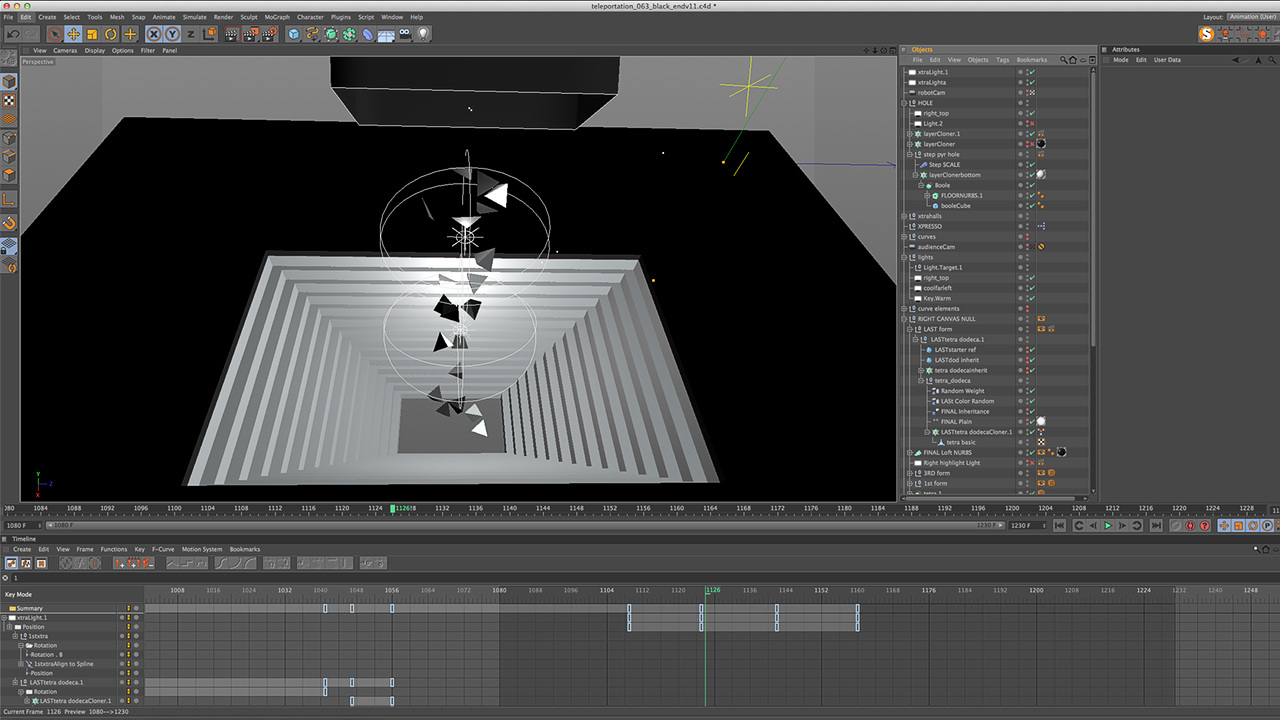The image size is (1280, 720).
Task: Open the Tags menu in Objects manager
Action: (1002, 60)
